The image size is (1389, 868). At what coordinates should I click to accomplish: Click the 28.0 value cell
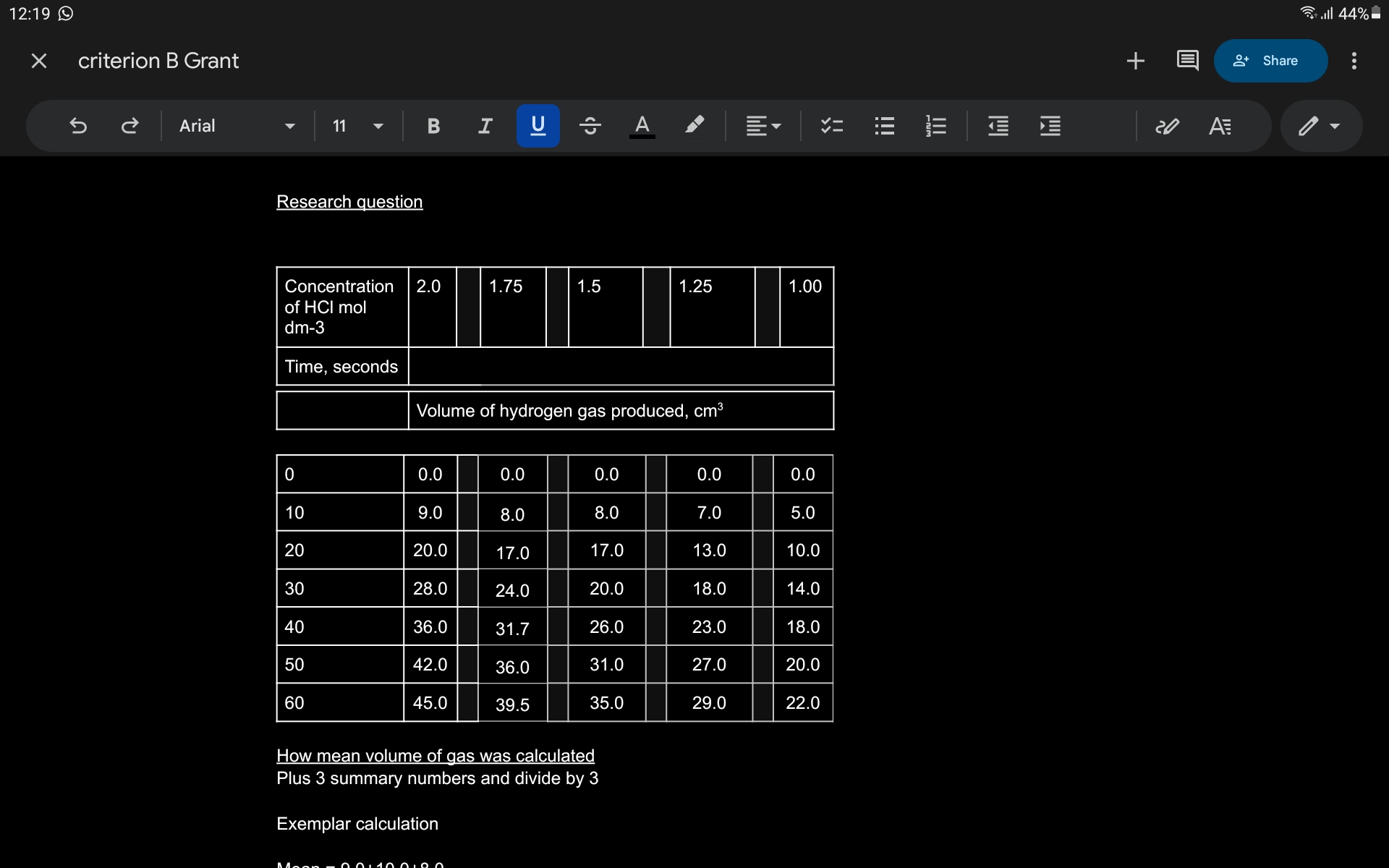tap(430, 588)
